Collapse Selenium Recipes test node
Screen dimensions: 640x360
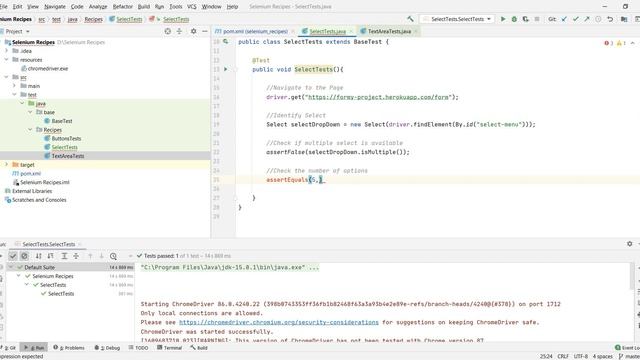[x=18, y=276]
